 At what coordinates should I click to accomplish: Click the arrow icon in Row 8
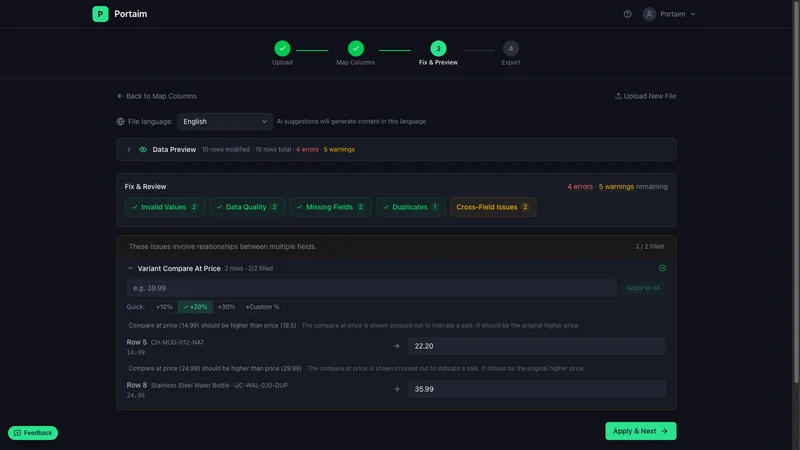point(396,389)
